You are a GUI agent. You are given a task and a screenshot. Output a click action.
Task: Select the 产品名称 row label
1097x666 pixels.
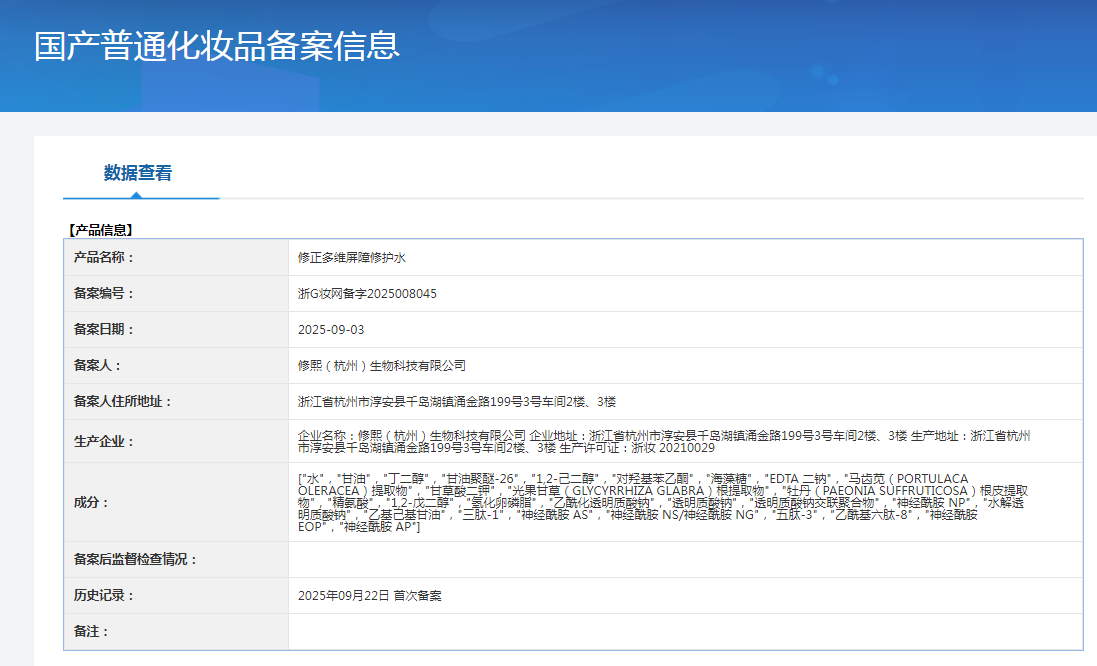[104, 258]
